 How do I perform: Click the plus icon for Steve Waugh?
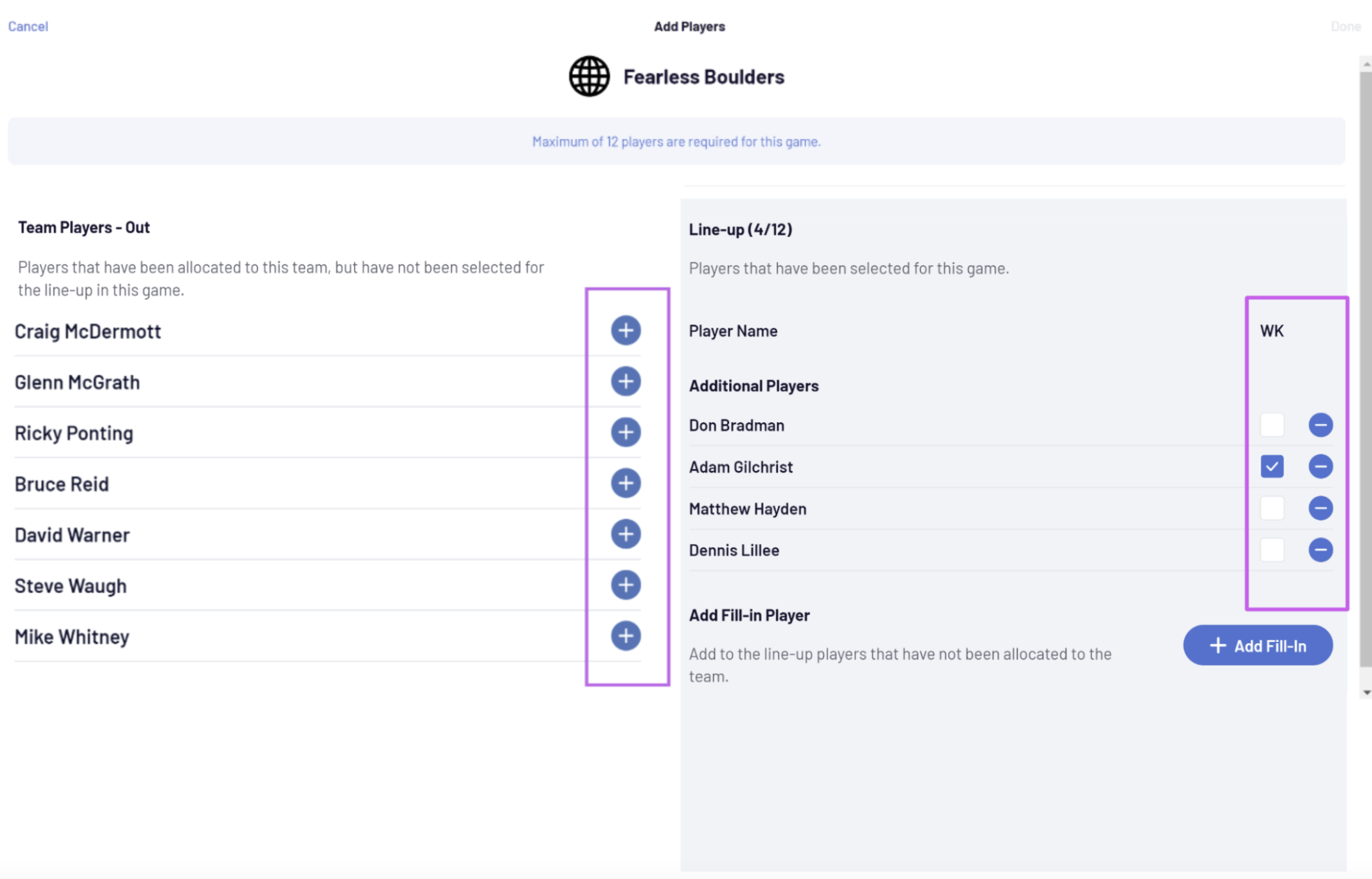(x=626, y=585)
